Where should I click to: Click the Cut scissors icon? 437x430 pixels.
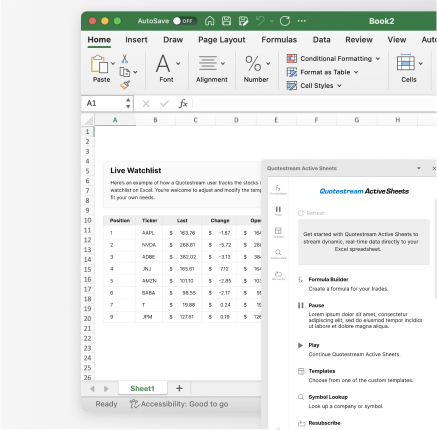(125, 59)
